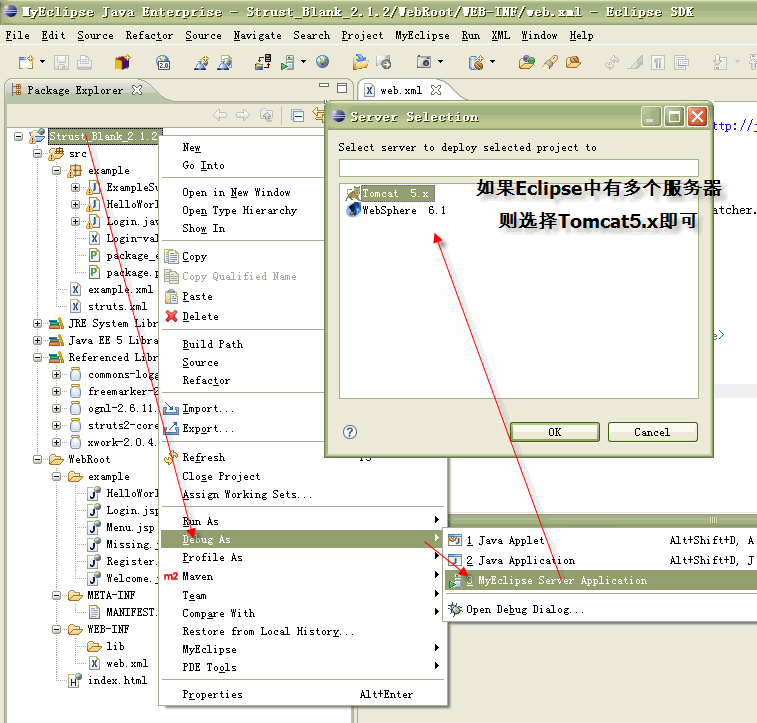The image size is (757, 723).
Task: Click the help question mark icon in dialog
Action: (x=350, y=432)
